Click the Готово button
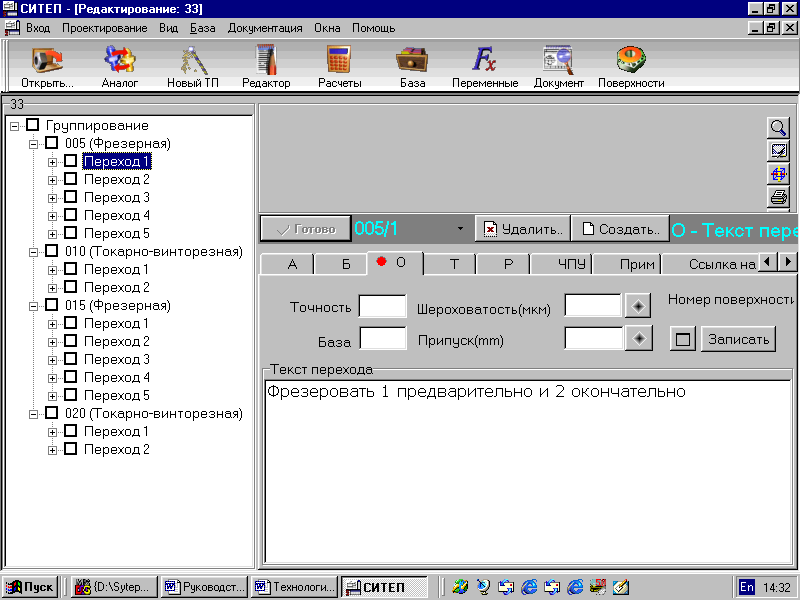 (x=305, y=229)
